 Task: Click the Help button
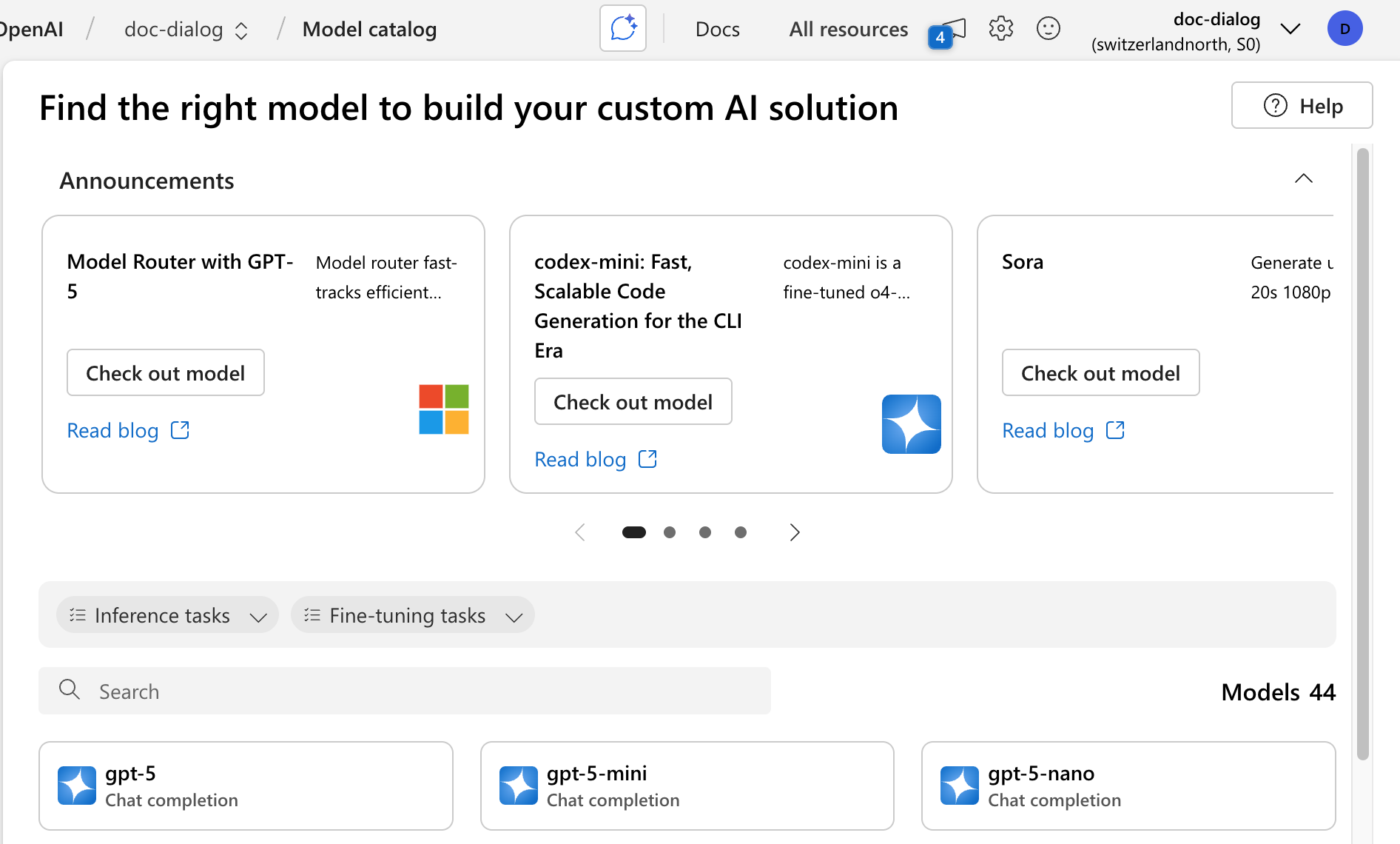pos(1302,106)
